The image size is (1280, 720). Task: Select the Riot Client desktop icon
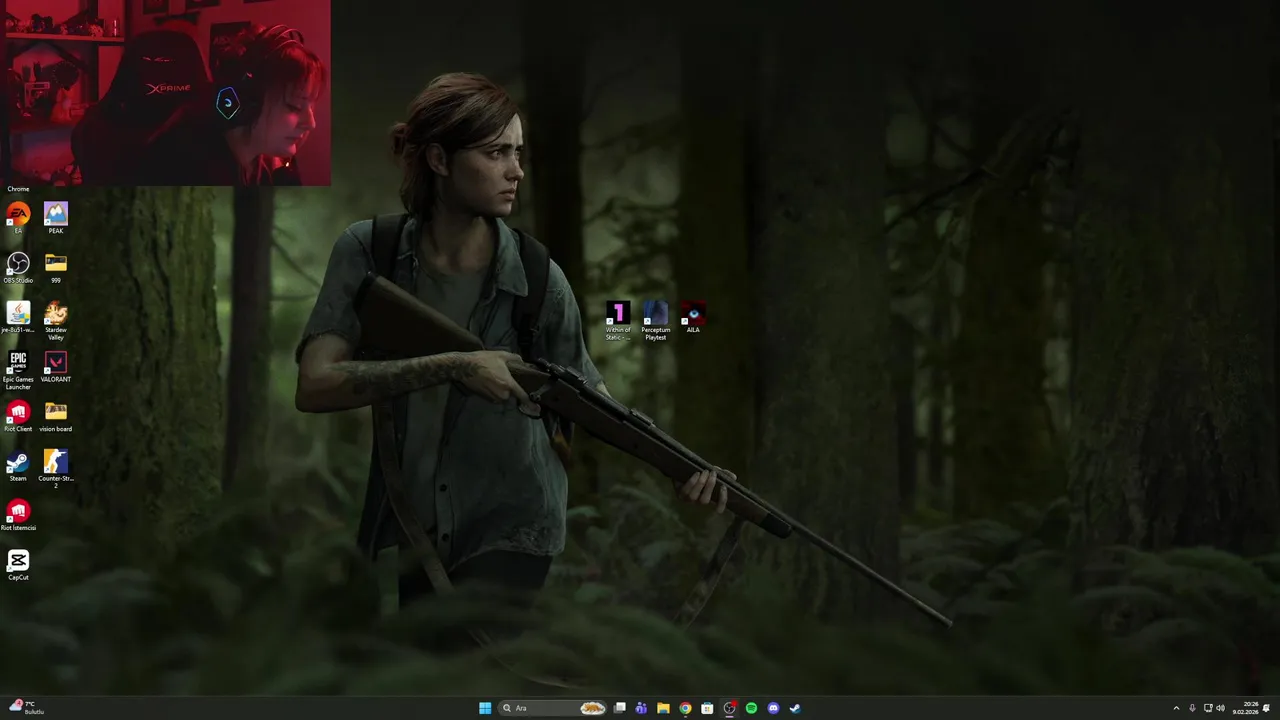click(x=18, y=416)
